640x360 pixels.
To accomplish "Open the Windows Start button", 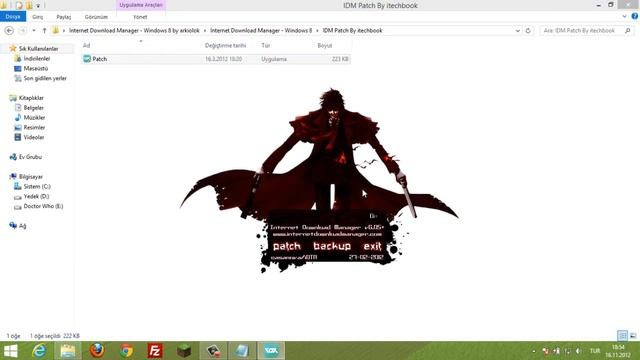I will [10, 351].
